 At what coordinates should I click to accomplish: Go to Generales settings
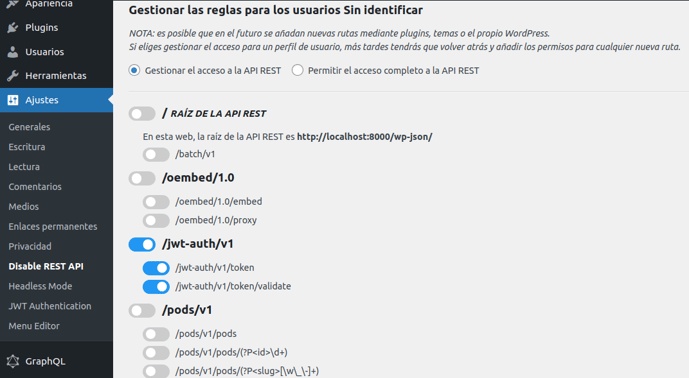point(29,127)
